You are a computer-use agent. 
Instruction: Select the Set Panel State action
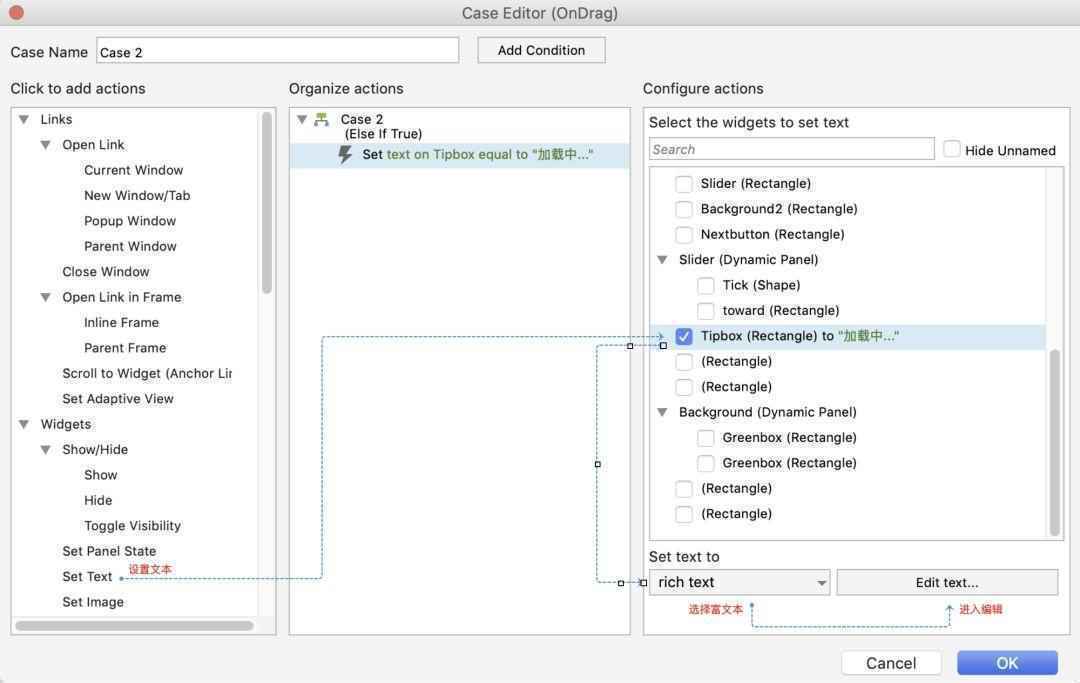[109, 551]
